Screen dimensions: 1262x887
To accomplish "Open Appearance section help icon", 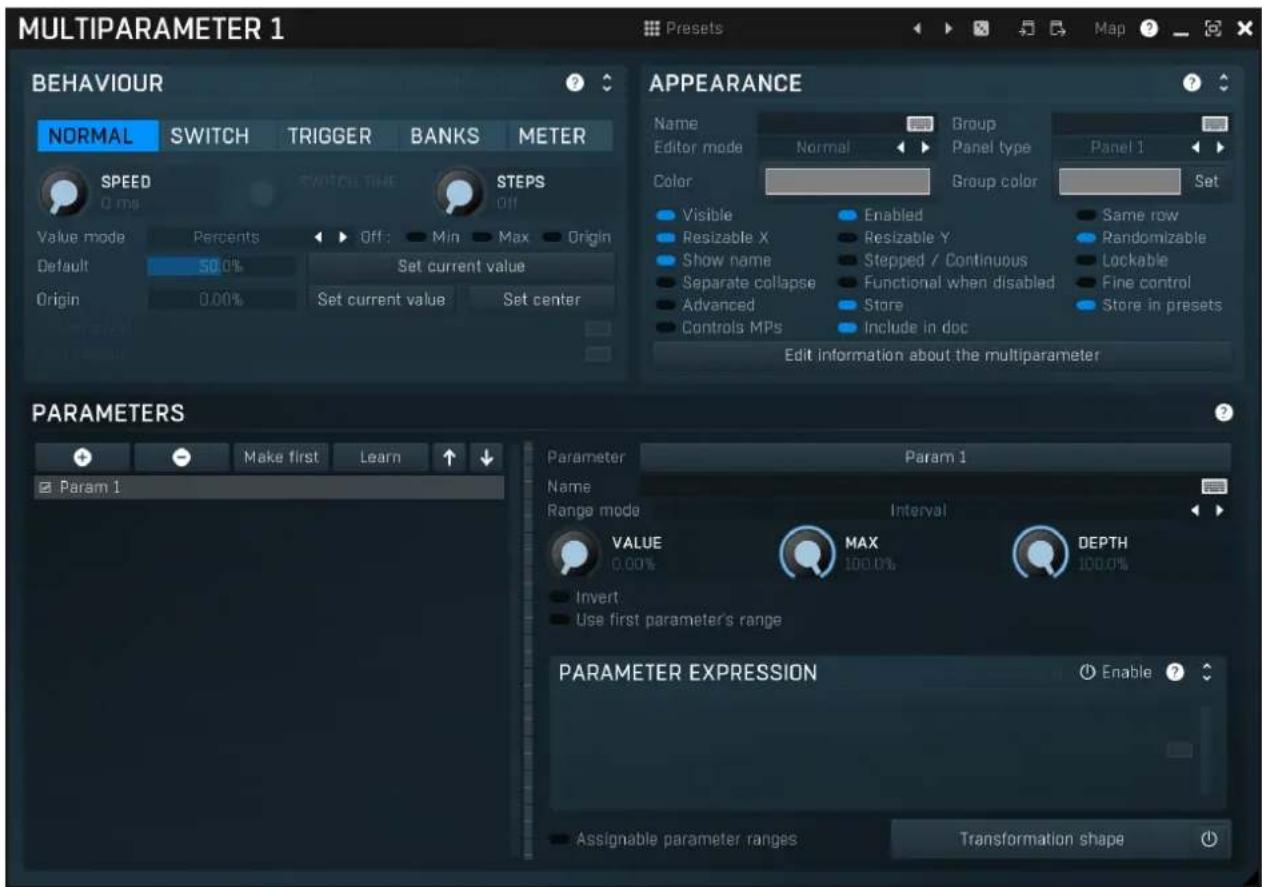I will coord(1191,84).
